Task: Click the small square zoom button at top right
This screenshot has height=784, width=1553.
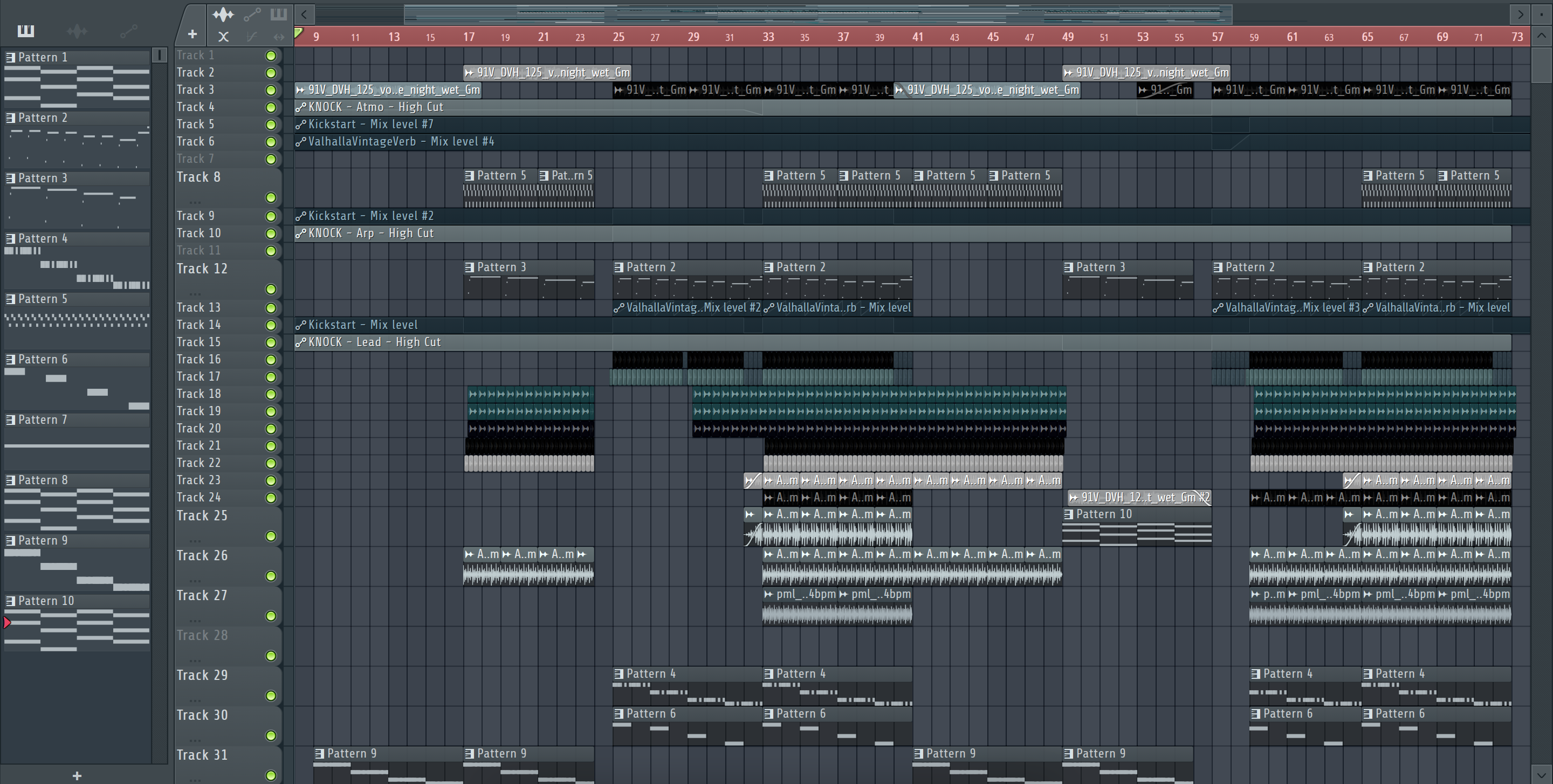Action: 1542,13
